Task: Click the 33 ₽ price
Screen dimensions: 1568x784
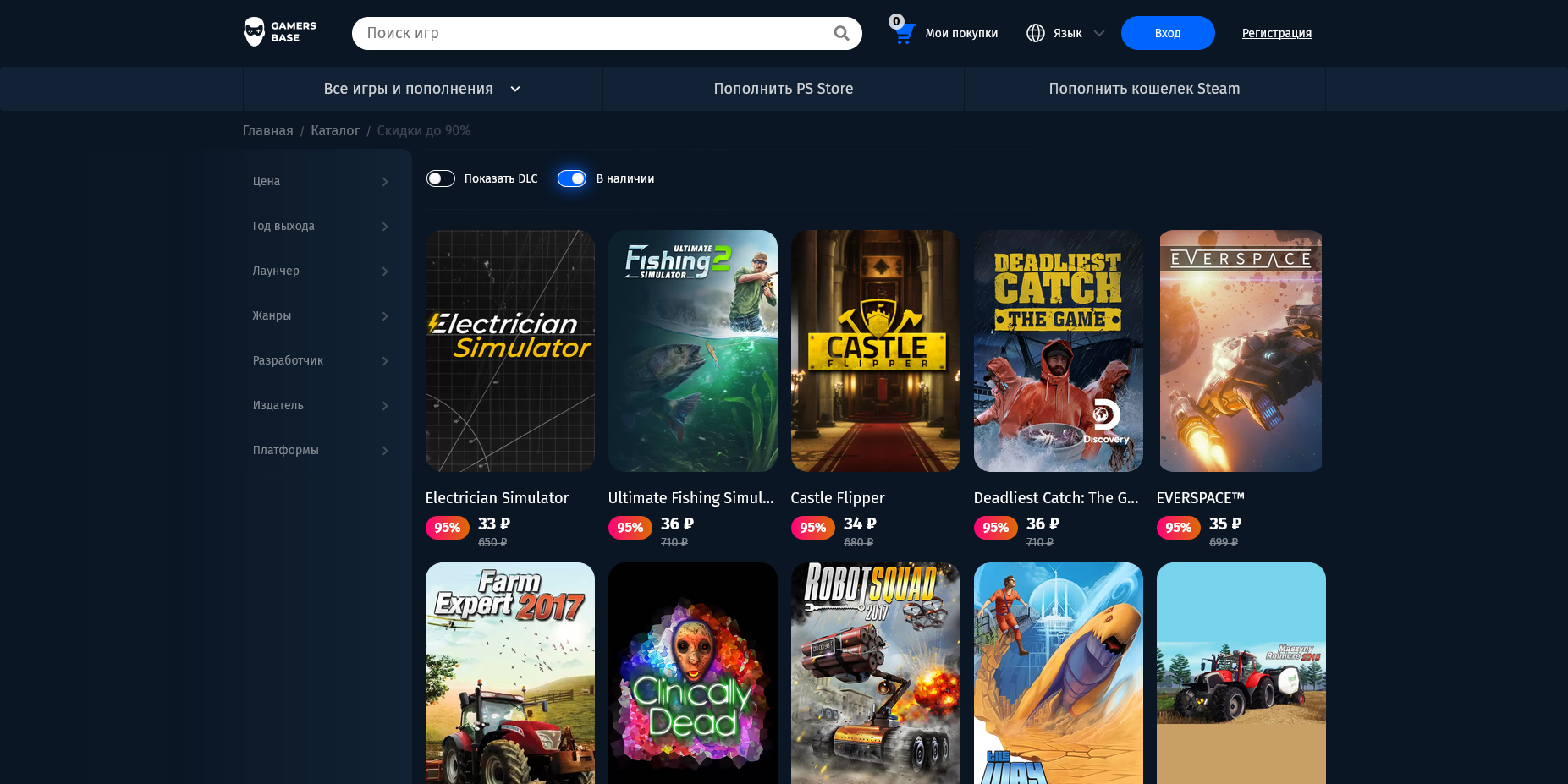Action: pos(494,524)
